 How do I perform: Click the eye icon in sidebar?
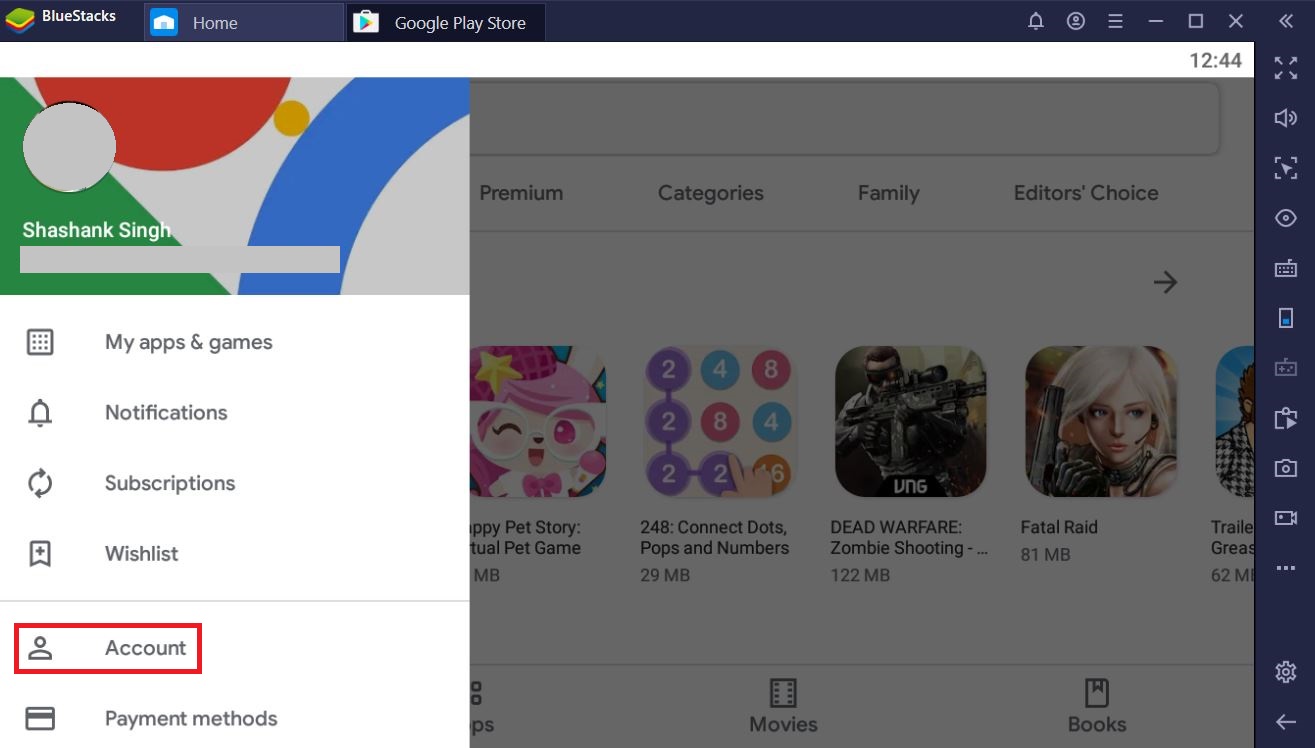point(1286,218)
